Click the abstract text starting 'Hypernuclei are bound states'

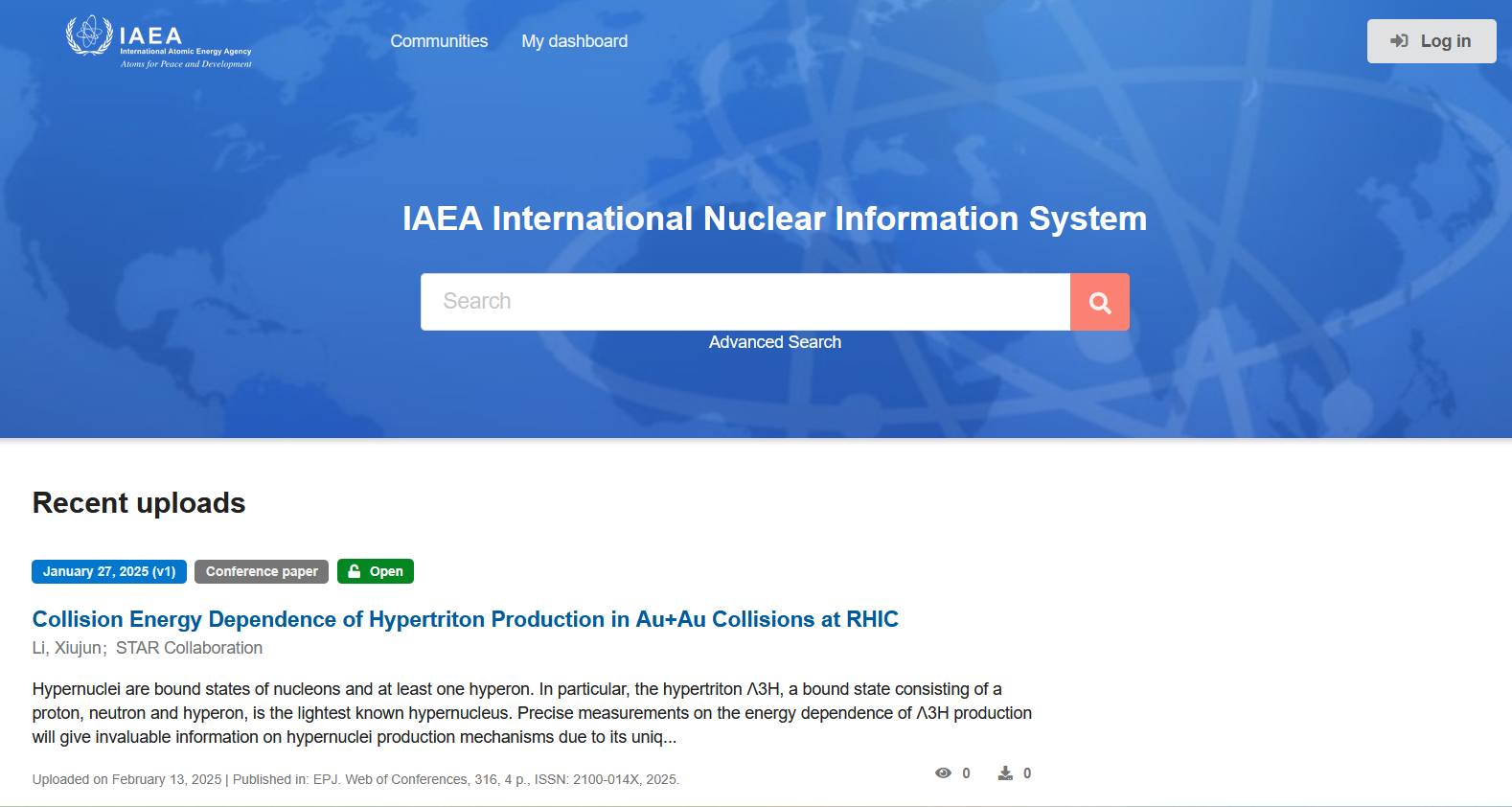pos(532,713)
